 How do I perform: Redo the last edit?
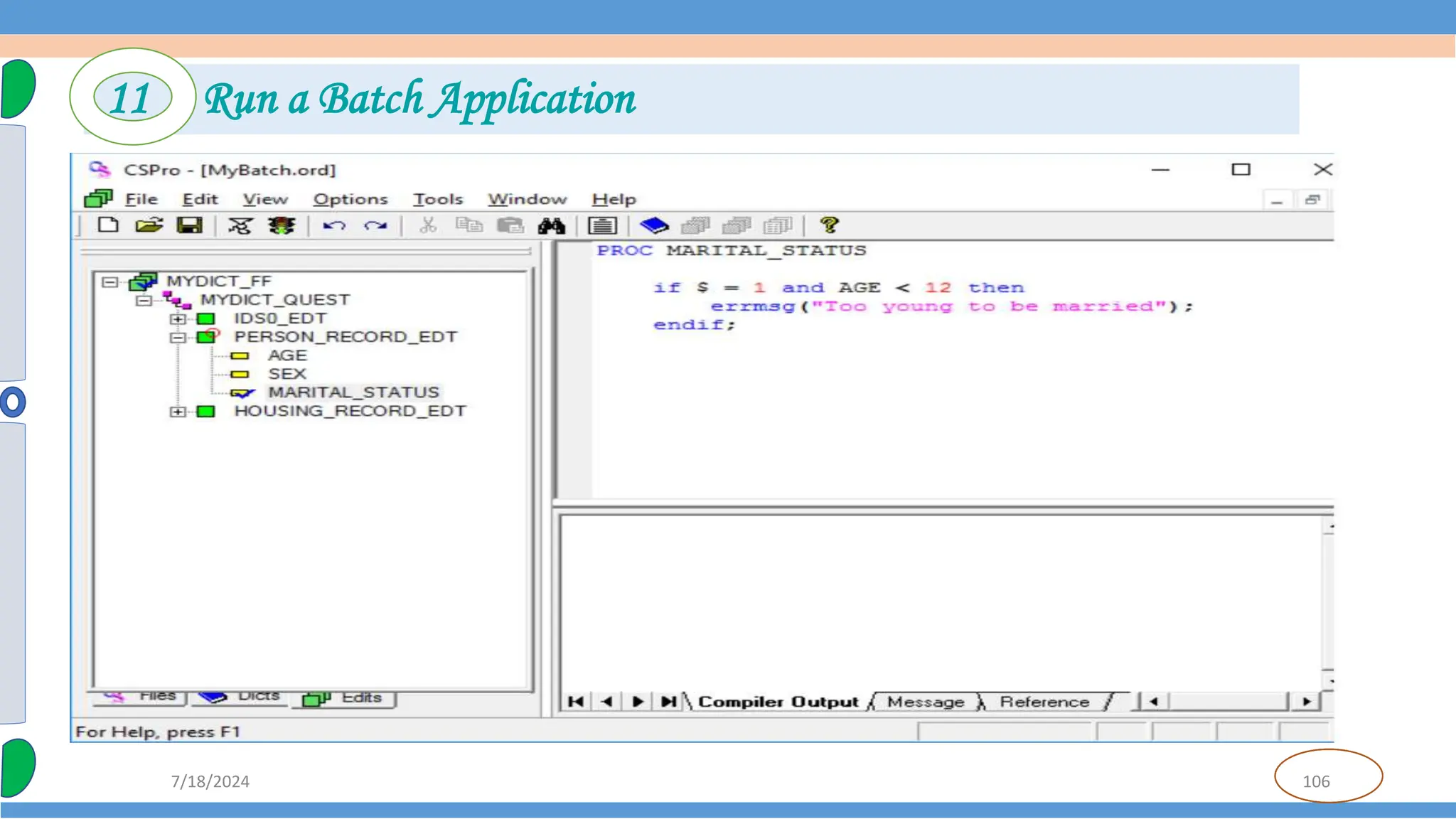tap(375, 226)
